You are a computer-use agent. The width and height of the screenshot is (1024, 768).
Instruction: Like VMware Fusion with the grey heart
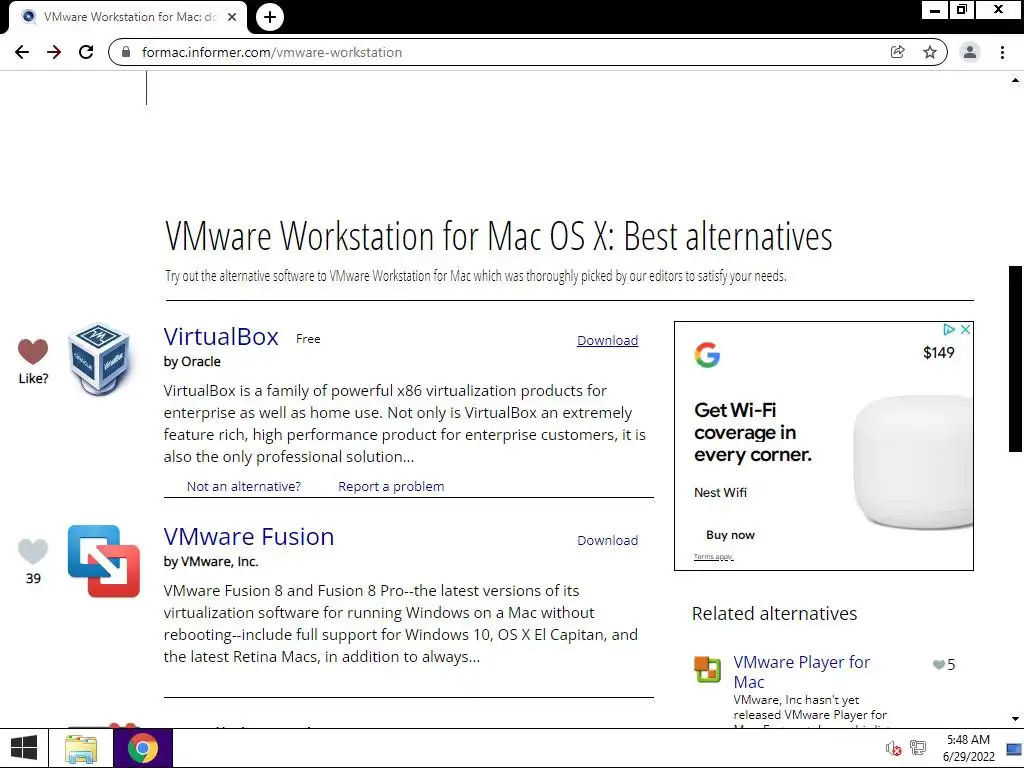[33, 551]
